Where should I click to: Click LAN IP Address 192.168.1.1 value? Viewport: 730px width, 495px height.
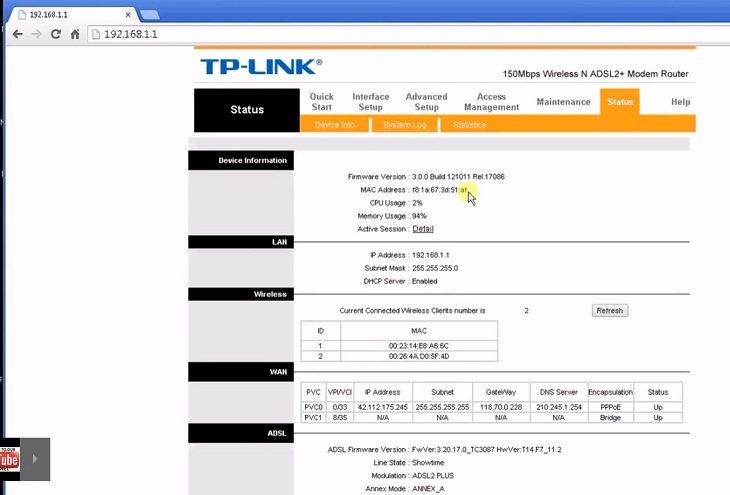click(431, 255)
